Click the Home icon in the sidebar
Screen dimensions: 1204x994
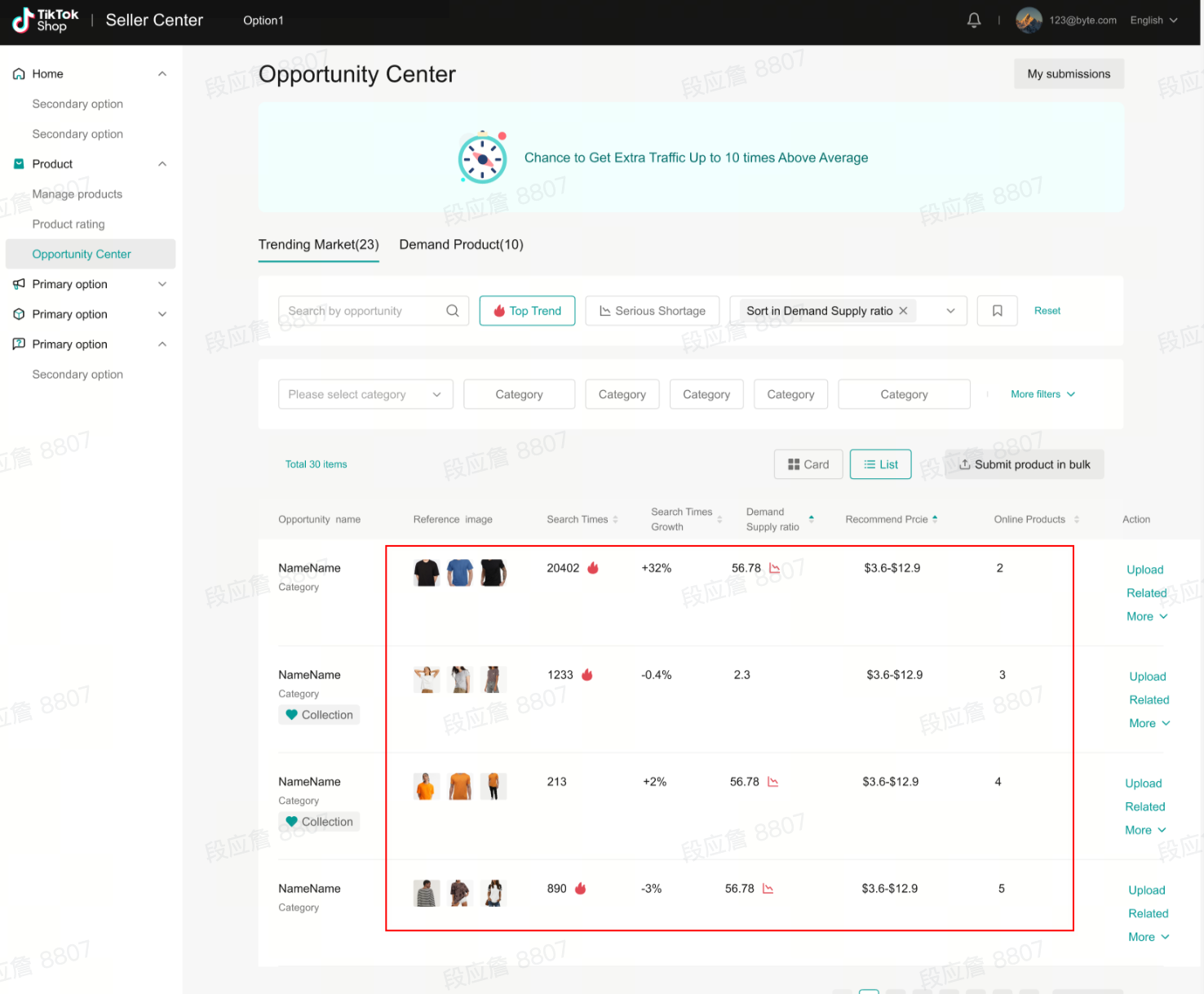[x=19, y=74]
